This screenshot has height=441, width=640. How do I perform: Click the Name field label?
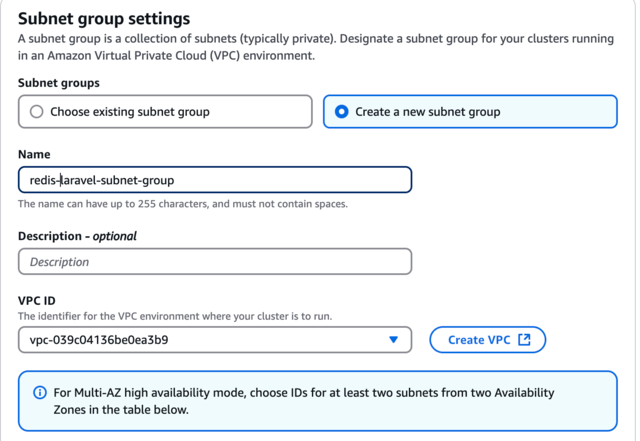click(x=34, y=154)
